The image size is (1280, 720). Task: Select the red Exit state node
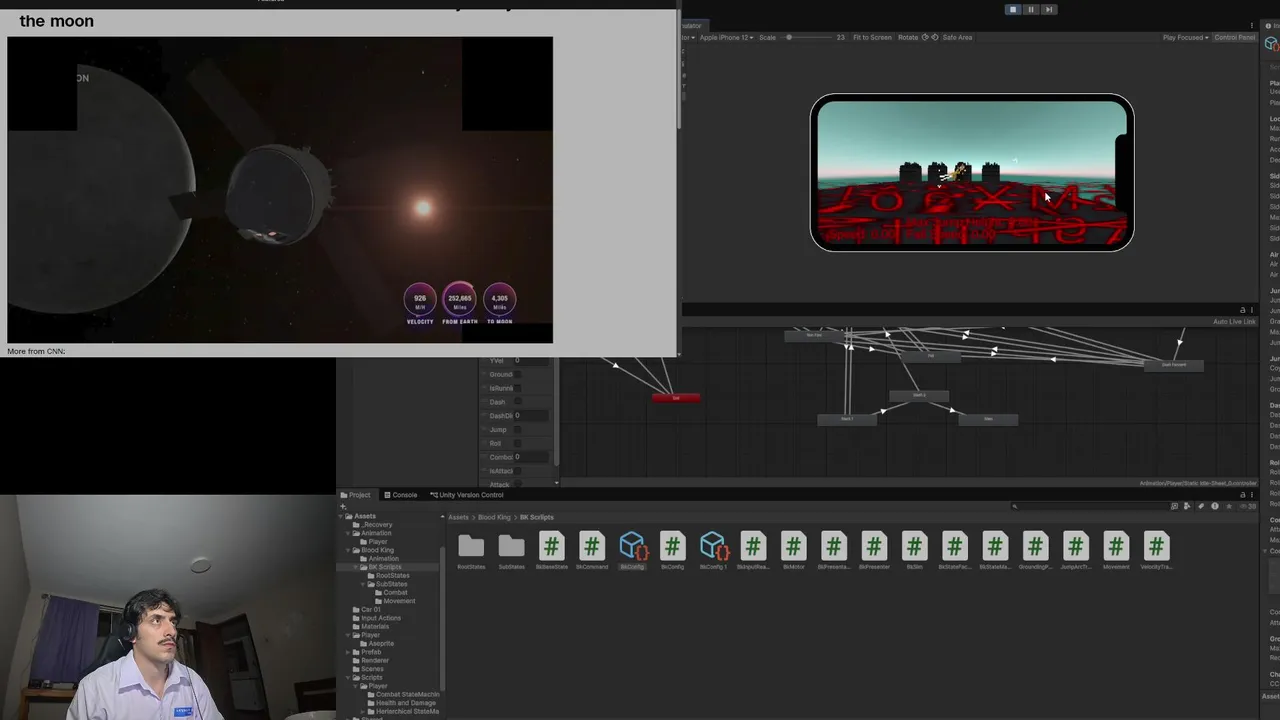(676, 398)
